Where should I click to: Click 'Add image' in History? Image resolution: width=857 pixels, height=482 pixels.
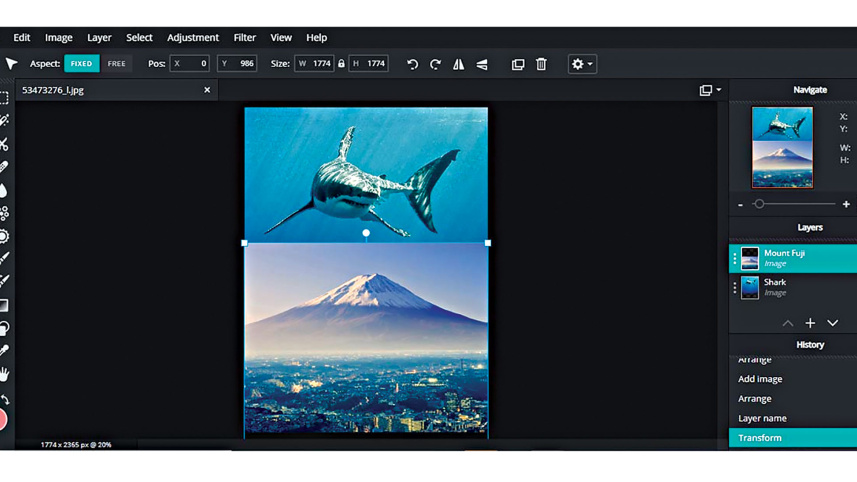coord(760,379)
